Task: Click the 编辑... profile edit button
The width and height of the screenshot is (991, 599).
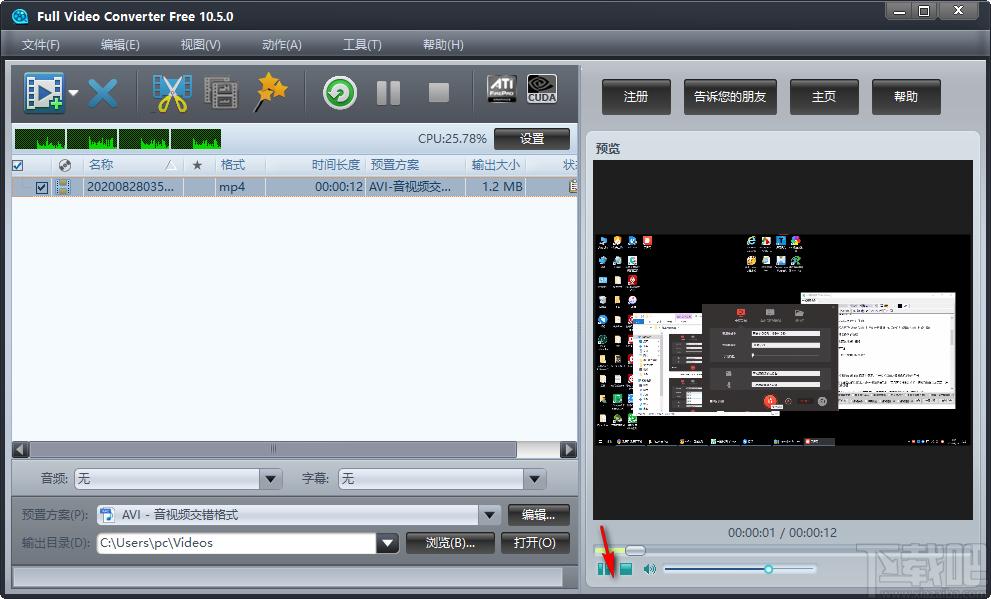Action: 538,515
